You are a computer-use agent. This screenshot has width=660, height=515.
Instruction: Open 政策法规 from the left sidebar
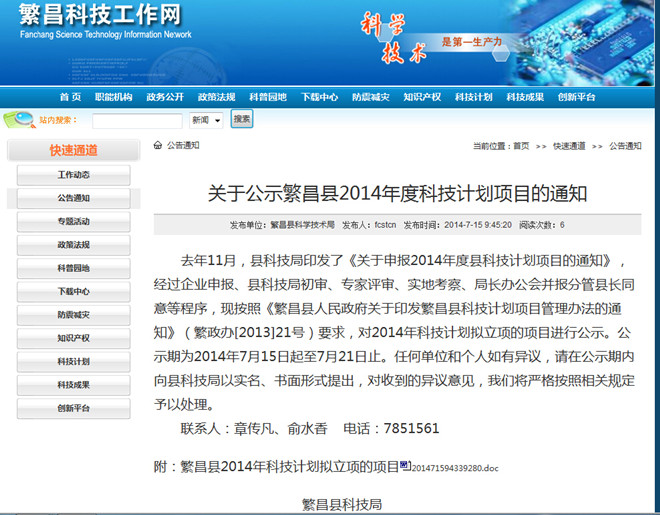[73, 245]
